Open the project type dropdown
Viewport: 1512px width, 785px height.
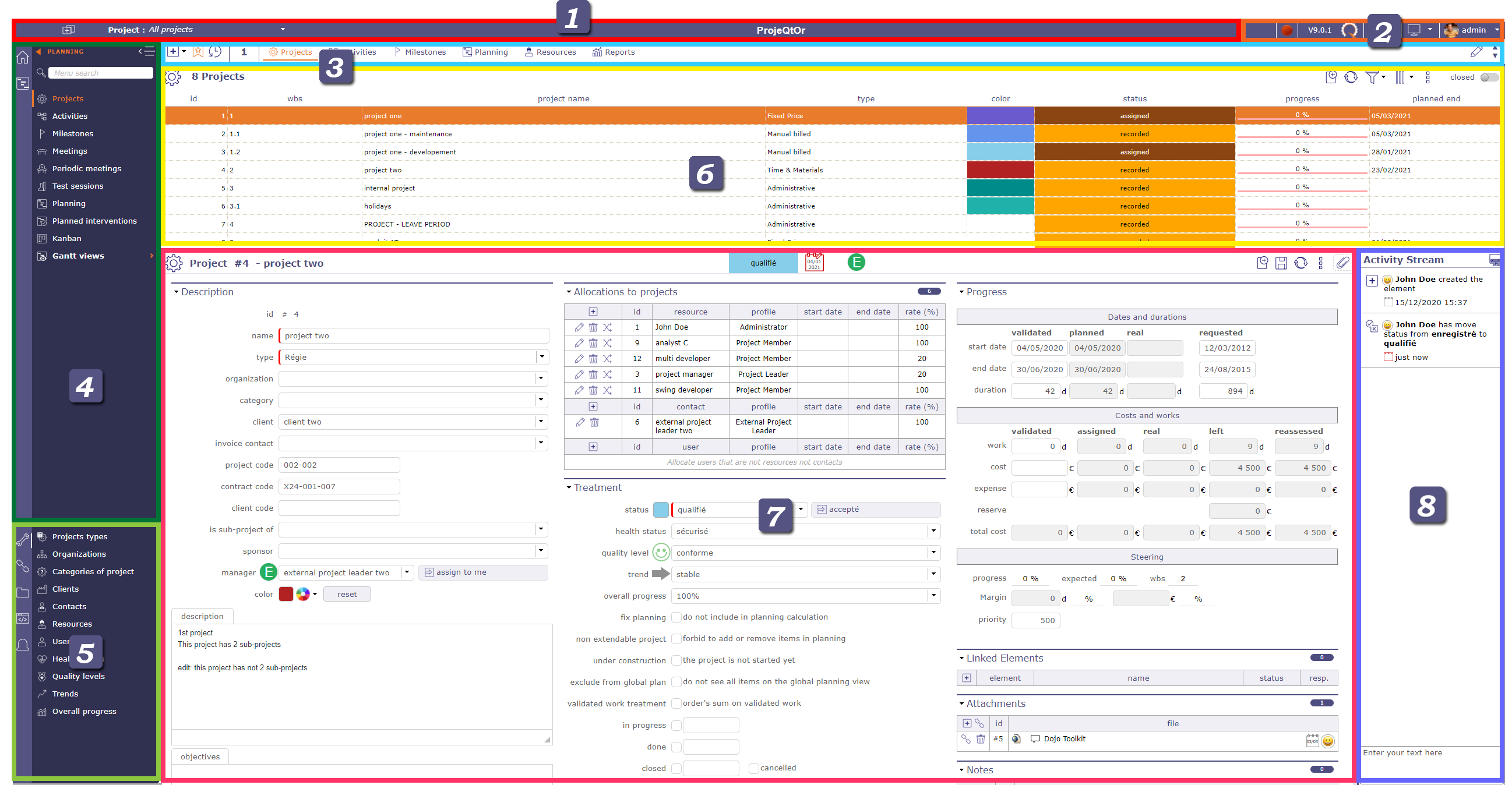click(x=542, y=357)
